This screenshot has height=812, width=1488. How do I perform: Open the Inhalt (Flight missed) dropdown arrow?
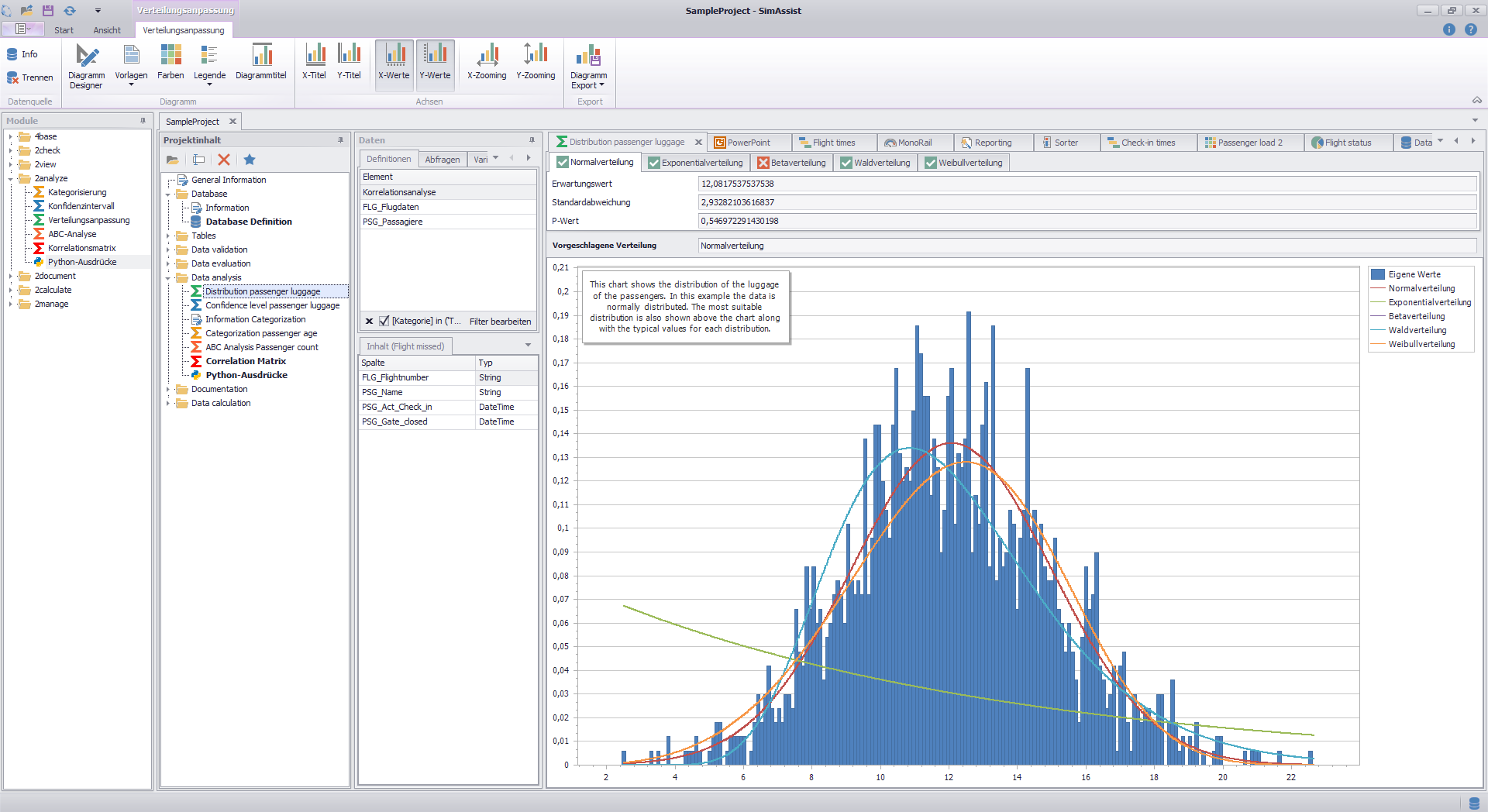pyautogui.click(x=528, y=346)
